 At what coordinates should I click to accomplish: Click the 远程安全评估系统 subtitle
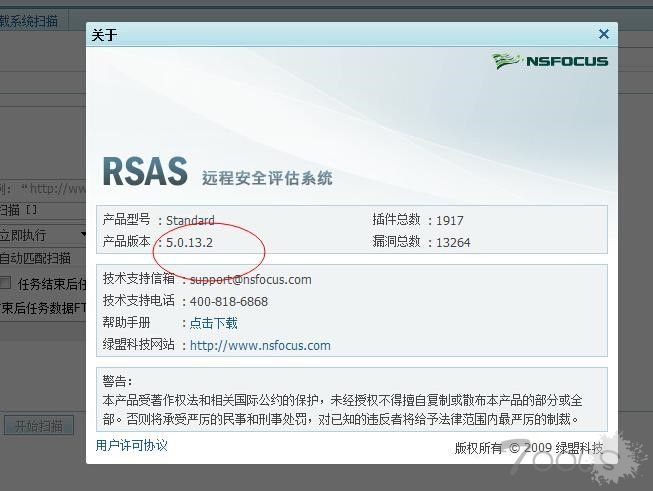click(267, 178)
